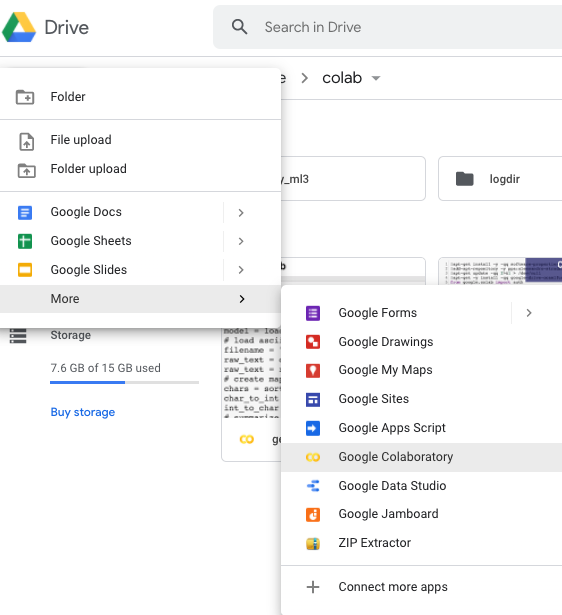Click the Google Data Studio icon

(313, 486)
